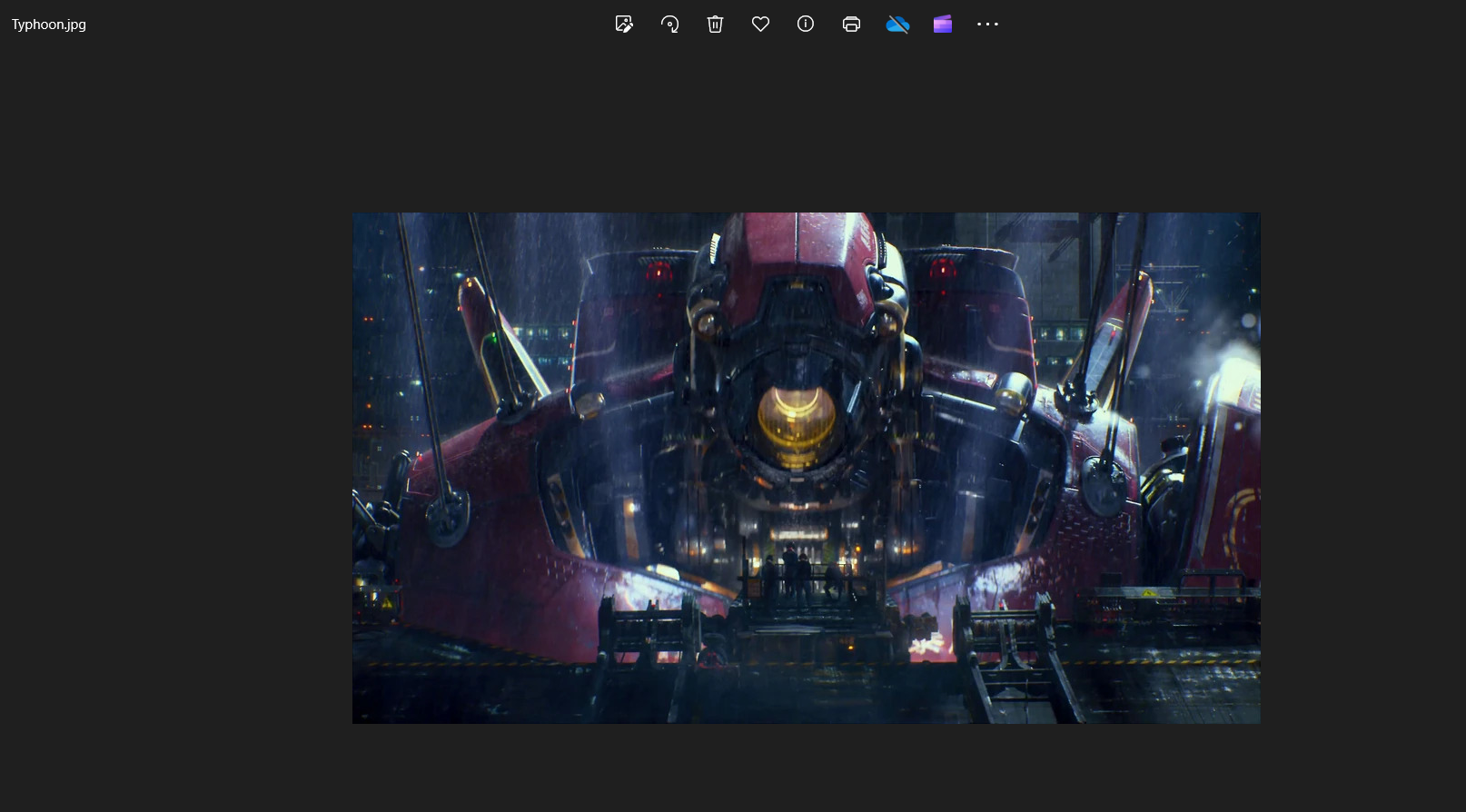Click the OneDrive cloud icon
The image size is (1466, 812).
[897, 25]
